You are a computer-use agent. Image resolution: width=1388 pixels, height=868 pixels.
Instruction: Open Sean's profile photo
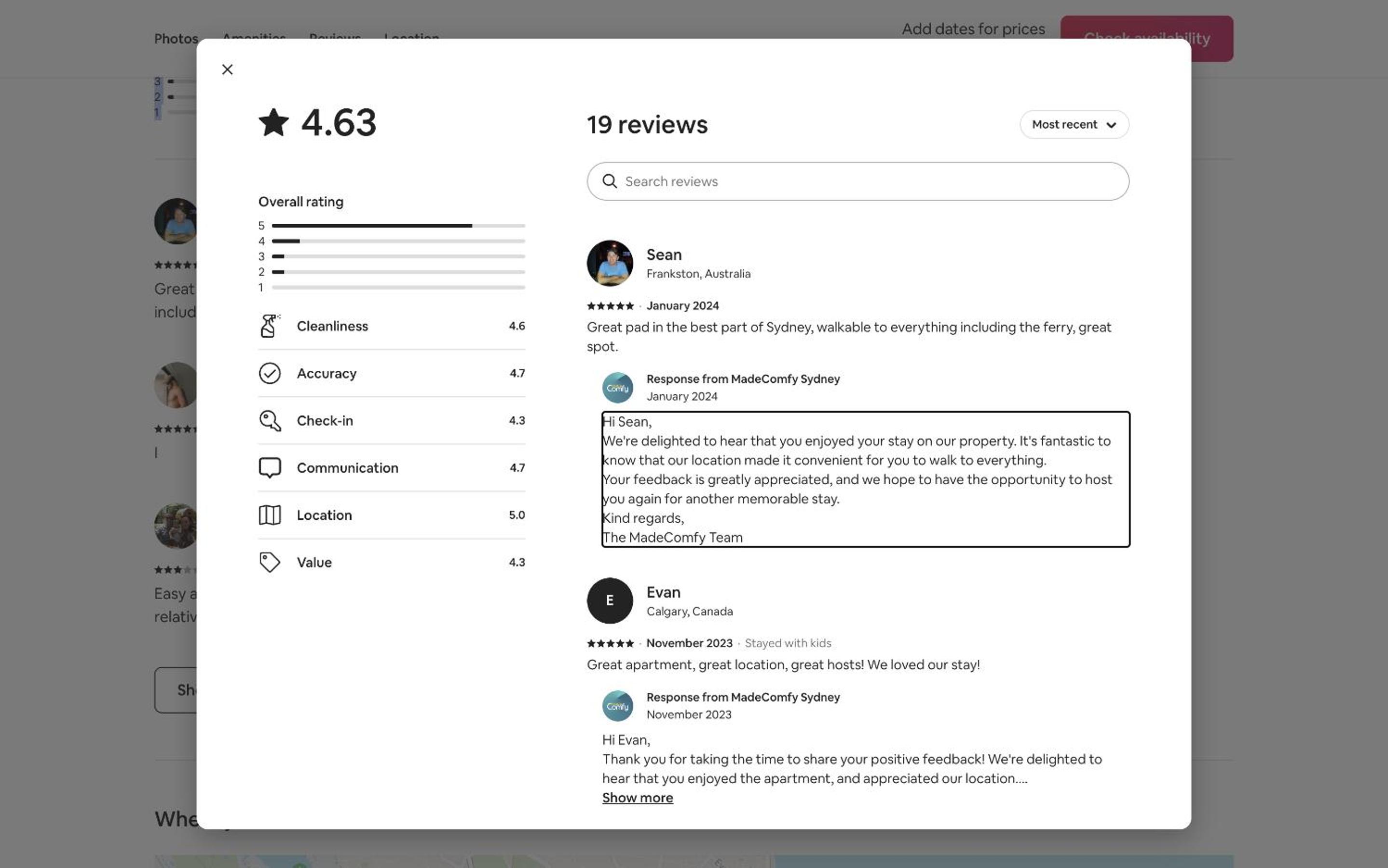coord(610,263)
